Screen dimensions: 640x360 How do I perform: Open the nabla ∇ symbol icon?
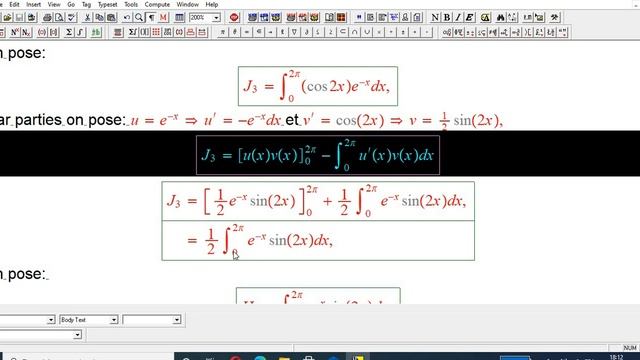pos(294,32)
